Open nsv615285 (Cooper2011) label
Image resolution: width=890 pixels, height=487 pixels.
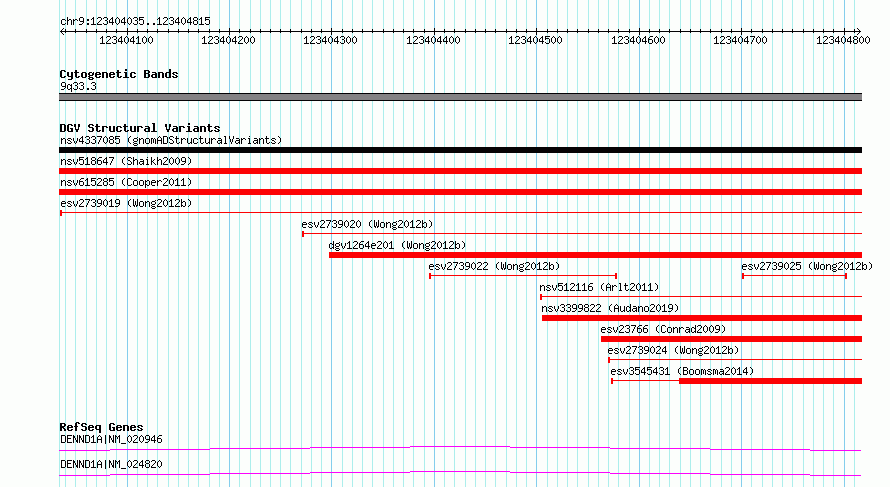(126, 182)
